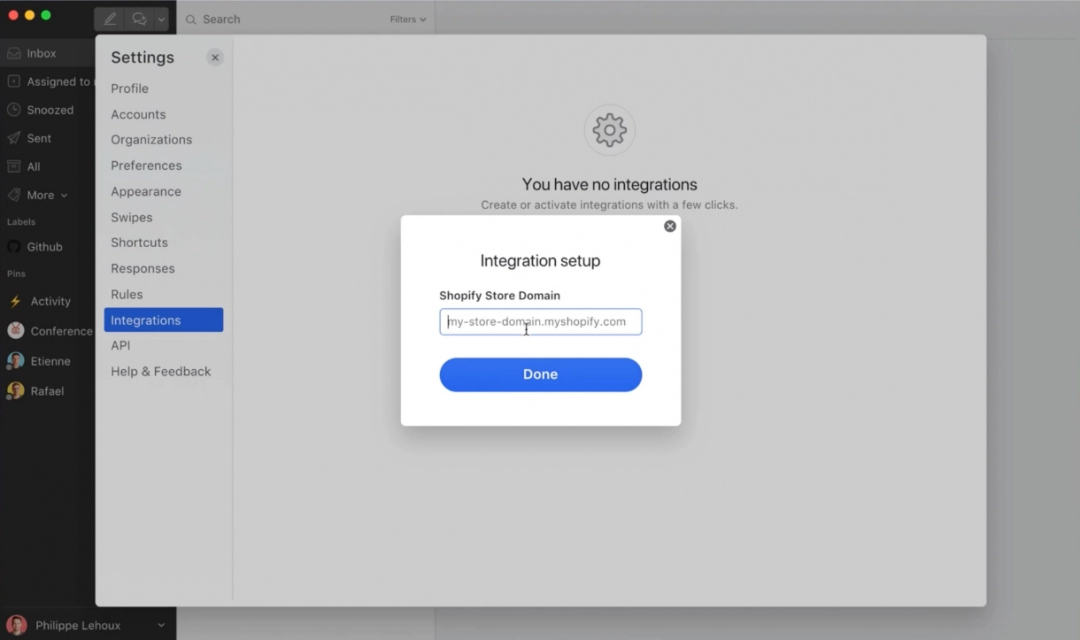Open the Preferences settings section
1080x640 pixels.
[x=146, y=166]
